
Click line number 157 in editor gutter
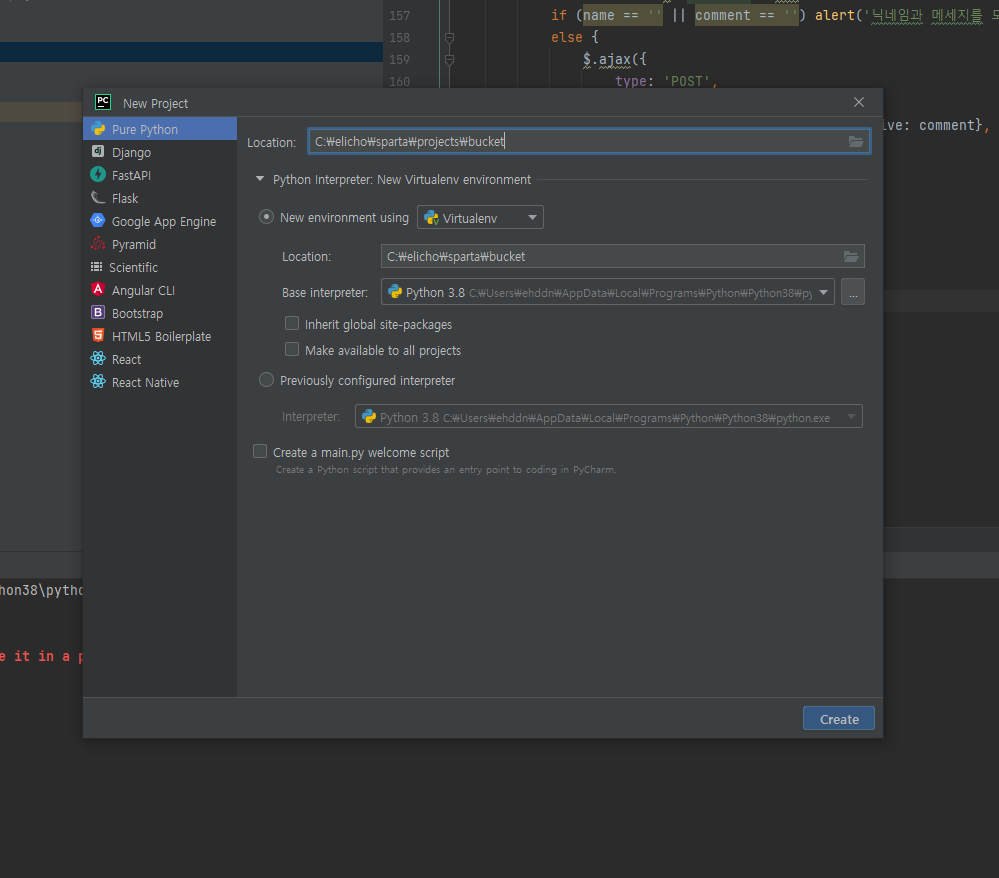pos(399,15)
